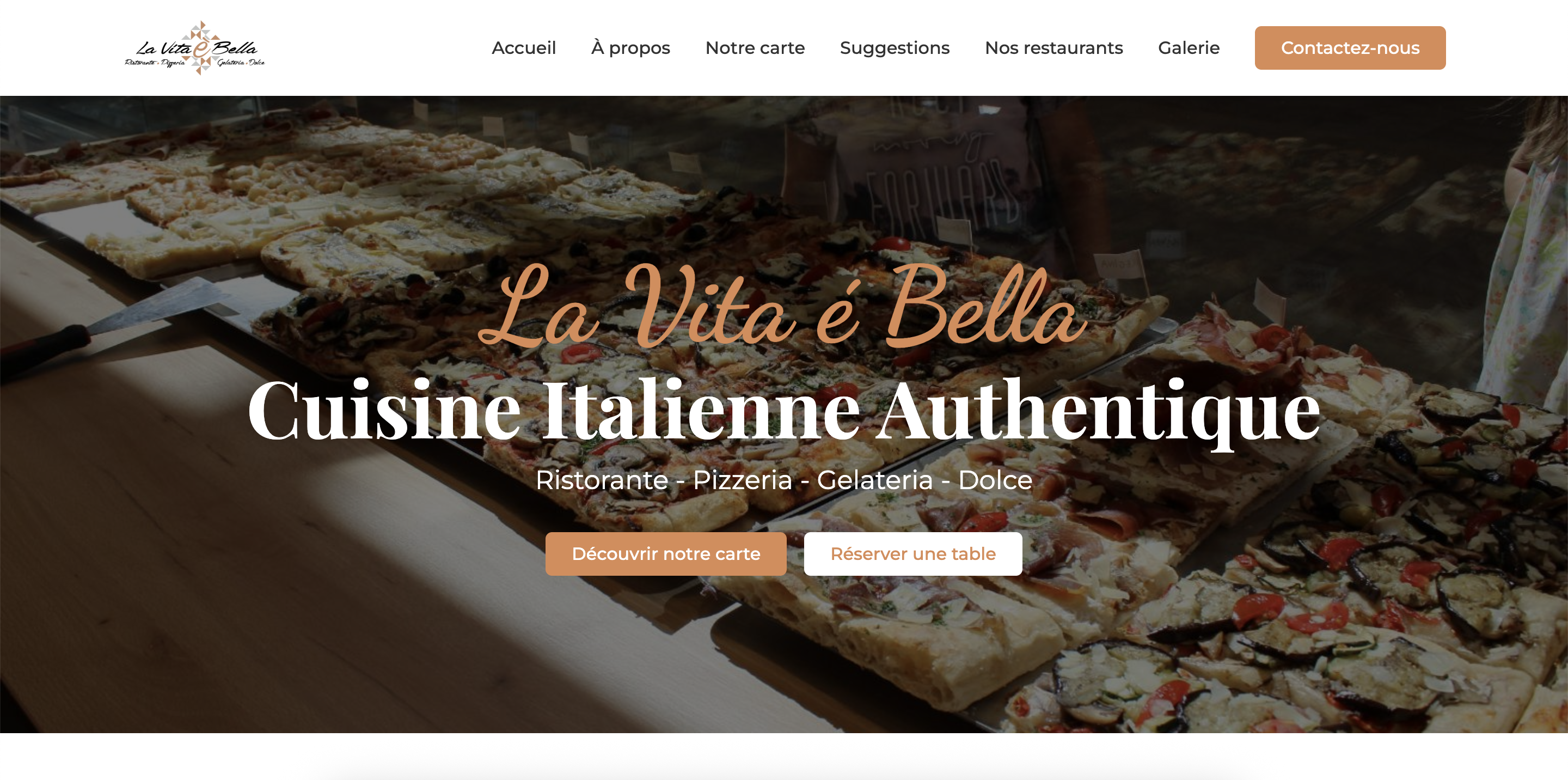Open the Nos restaurants page
1568x780 pixels.
tap(1053, 47)
